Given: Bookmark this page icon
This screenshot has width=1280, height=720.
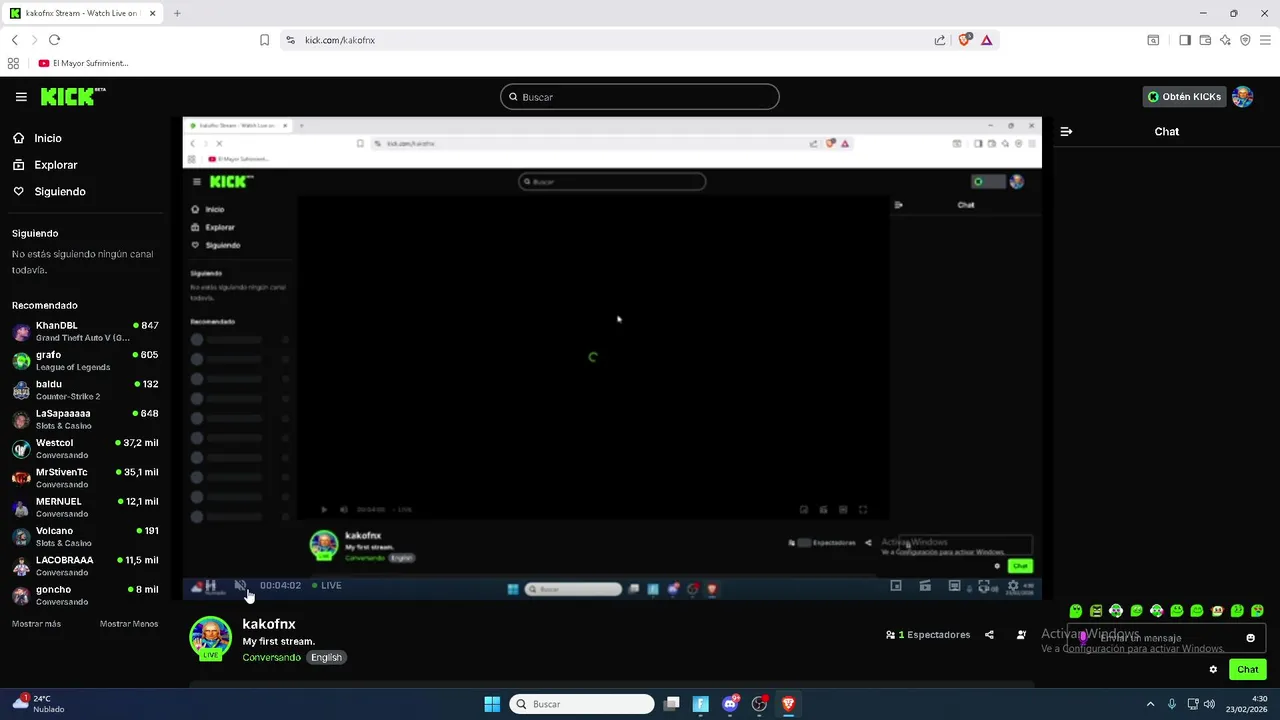Looking at the screenshot, I should tap(264, 40).
